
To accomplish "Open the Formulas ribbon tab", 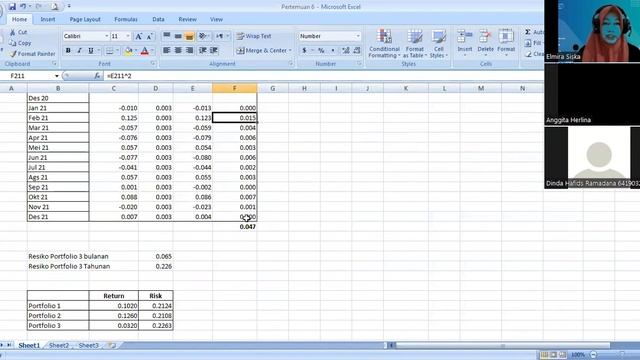I will point(126,19).
